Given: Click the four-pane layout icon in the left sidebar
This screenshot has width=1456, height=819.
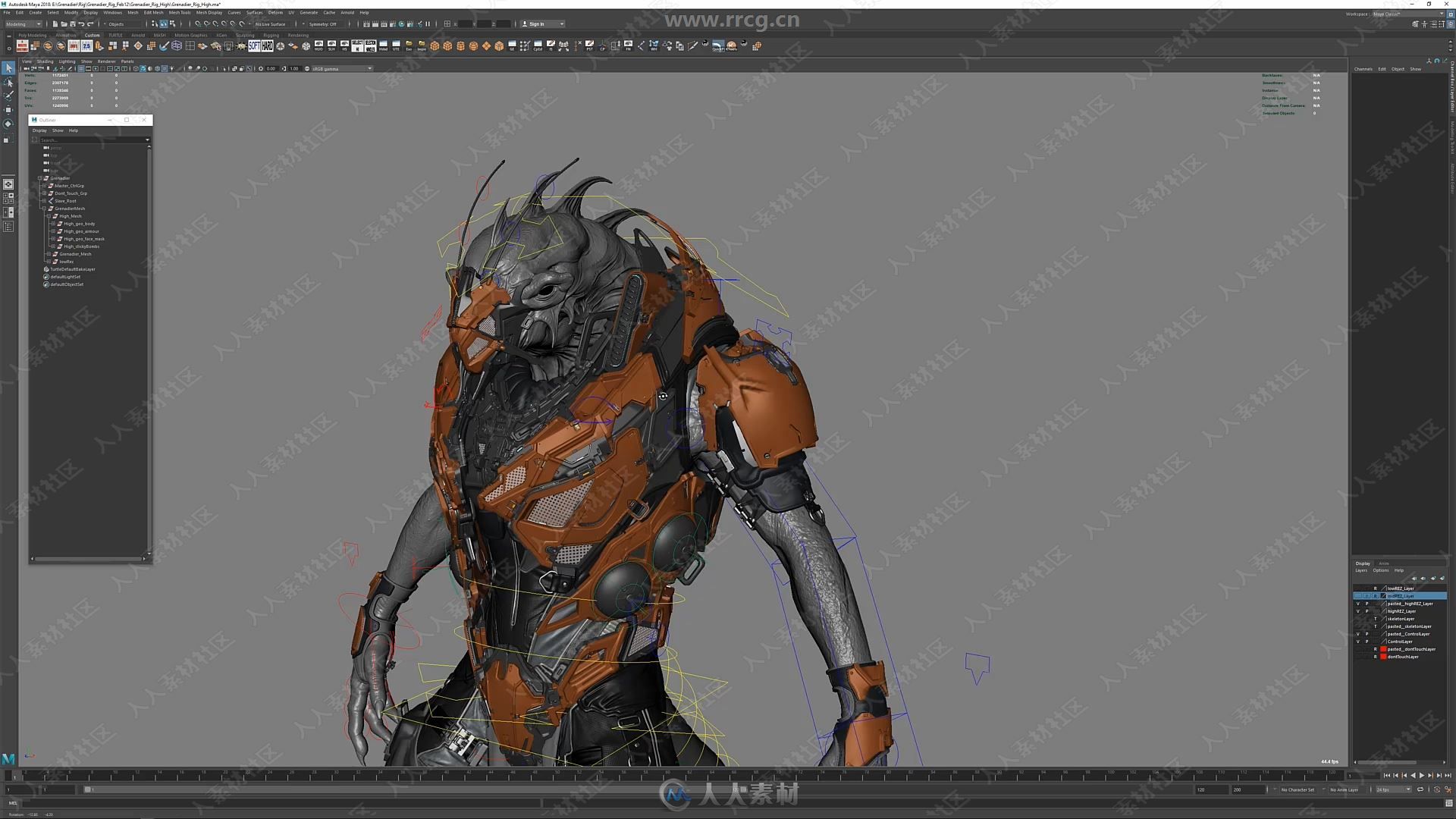Looking at the screenshot, I should tap(8, 198).
